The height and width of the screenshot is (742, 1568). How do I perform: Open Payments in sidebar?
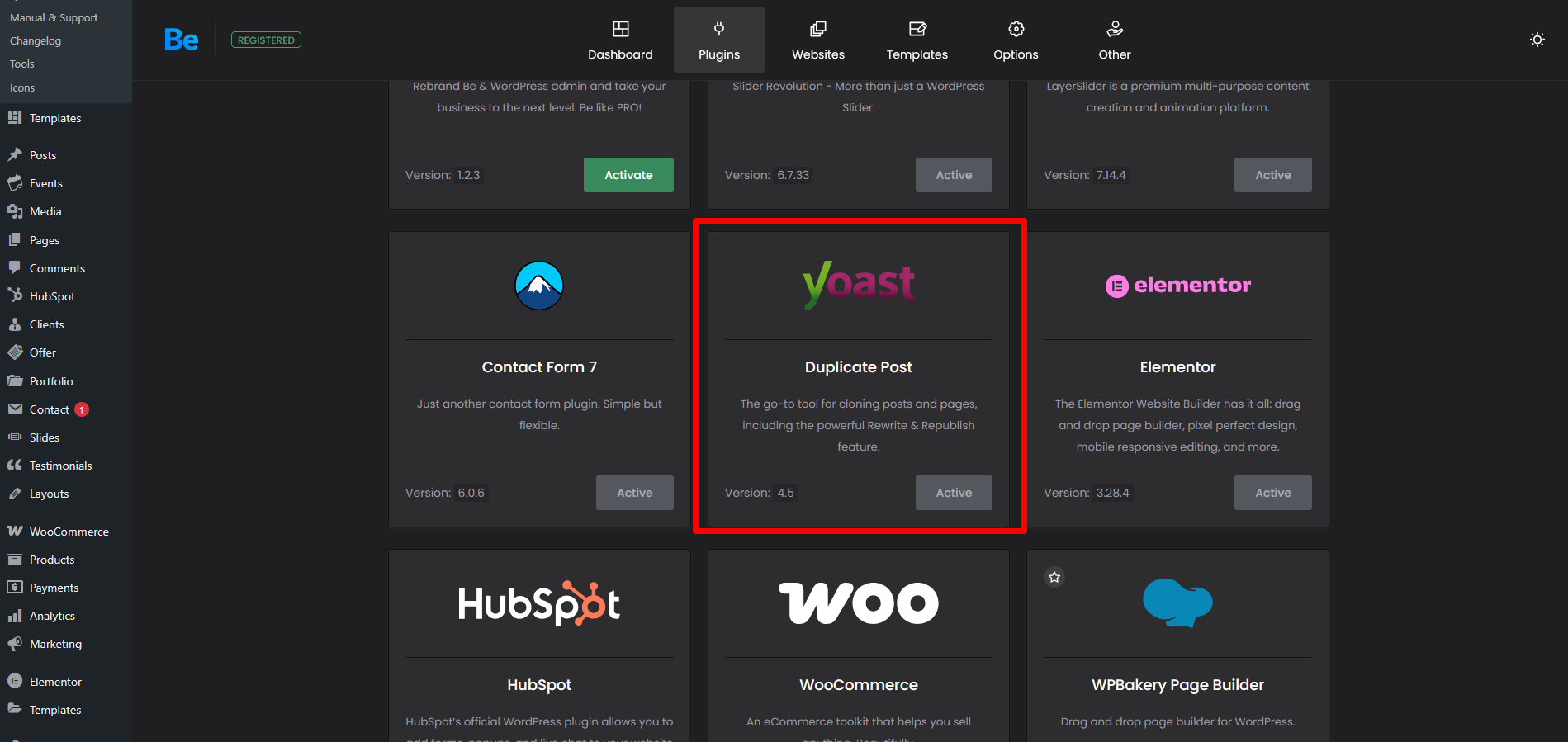54,588
